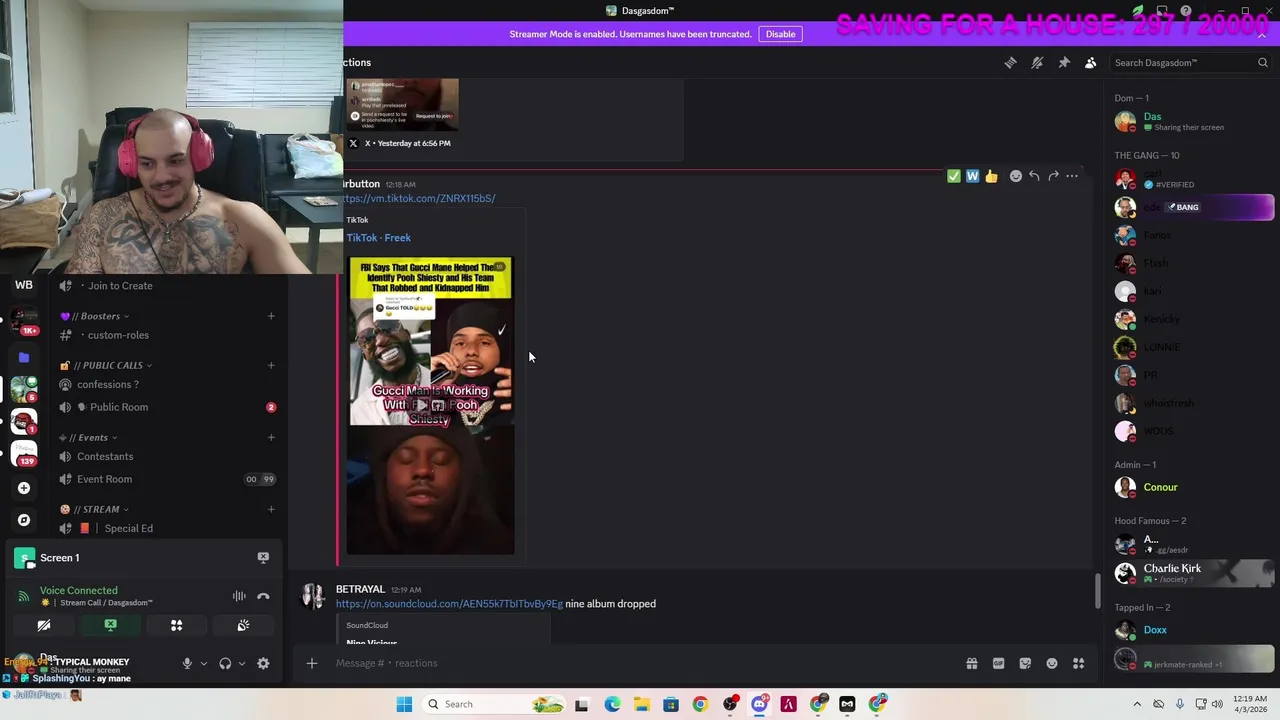Start an activity from voice panel

(x=176, y=625)
